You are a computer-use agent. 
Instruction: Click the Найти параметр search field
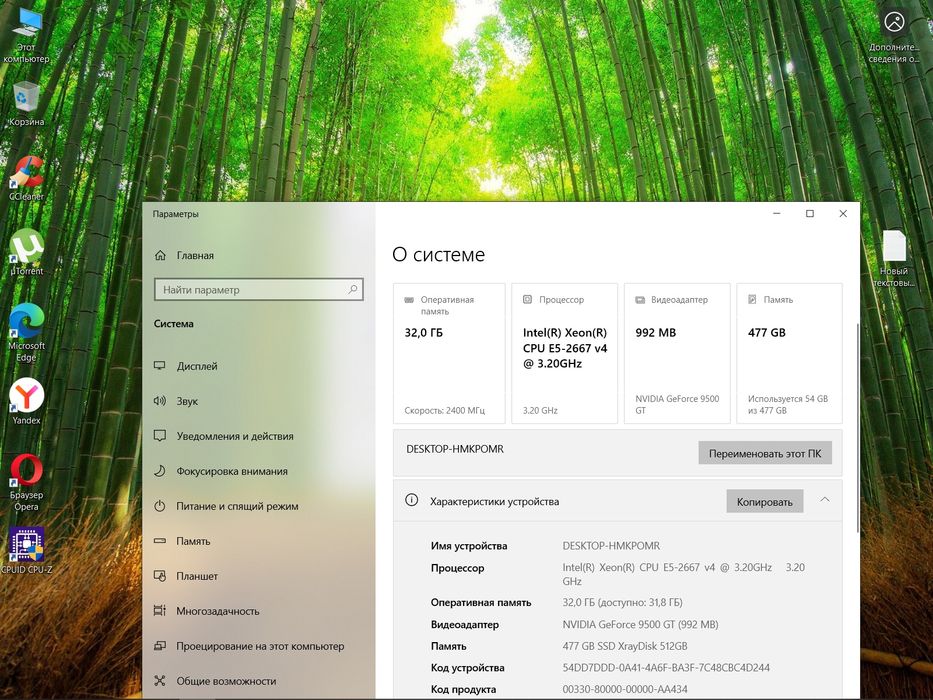(x=259, y=290)
